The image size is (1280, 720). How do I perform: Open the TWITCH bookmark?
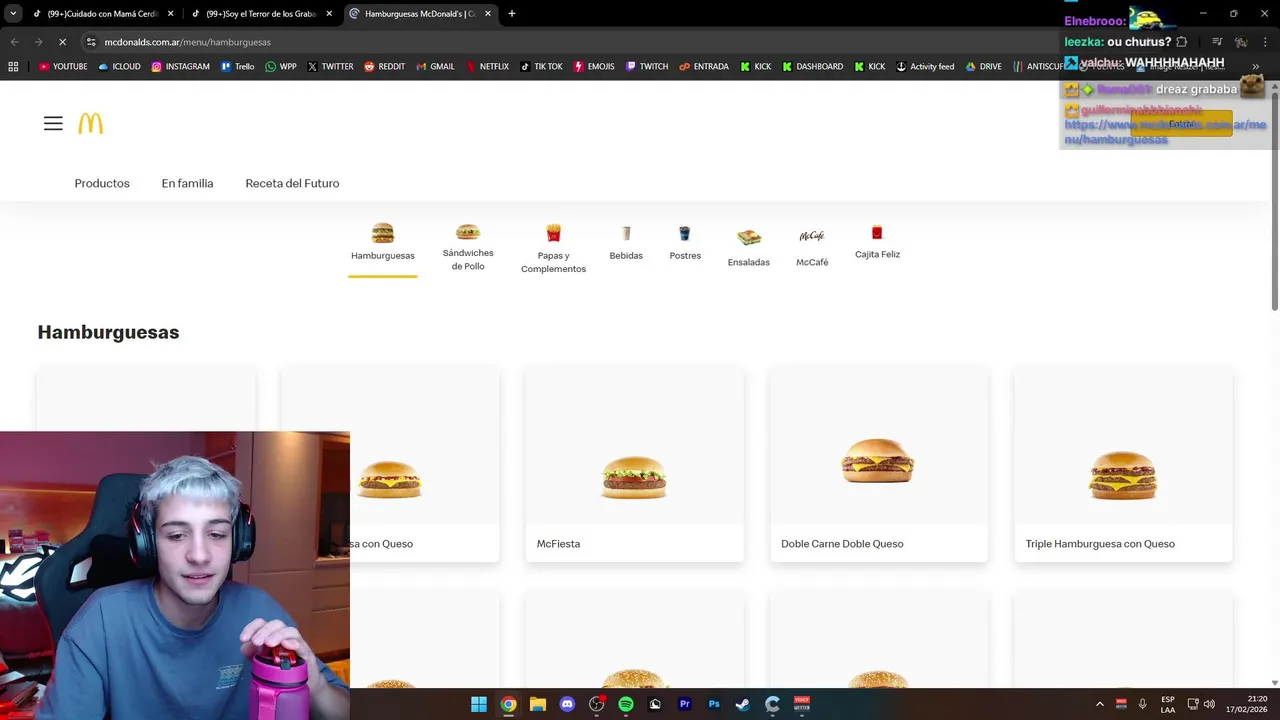[647, 66]
